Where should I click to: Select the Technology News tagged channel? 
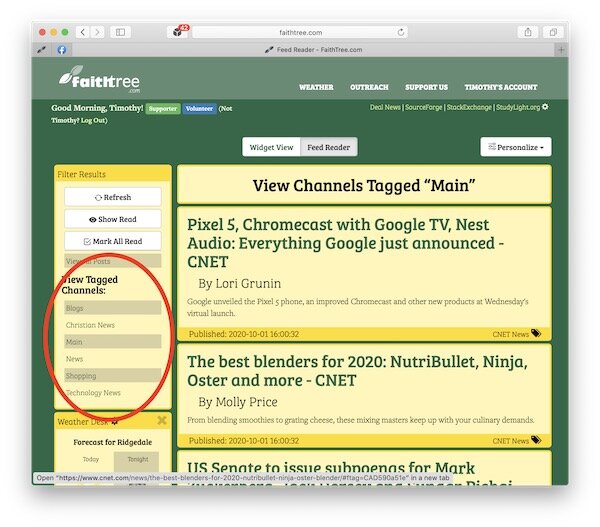pos(113,393)
